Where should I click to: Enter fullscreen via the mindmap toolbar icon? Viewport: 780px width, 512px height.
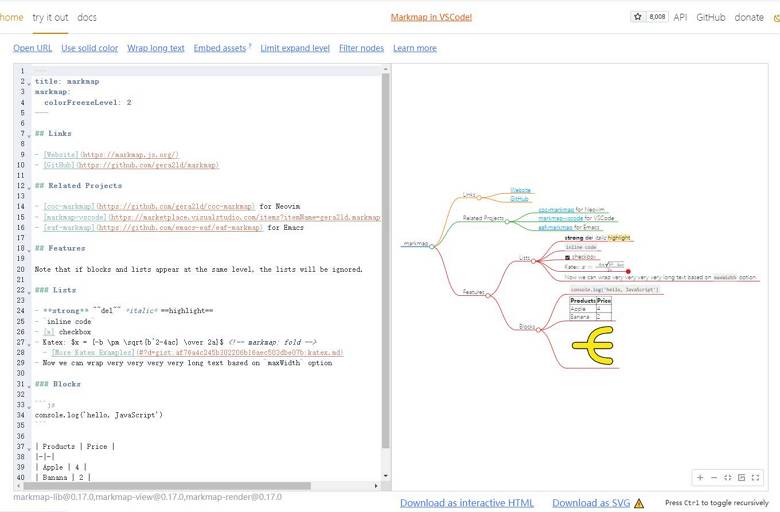(755, 477)
